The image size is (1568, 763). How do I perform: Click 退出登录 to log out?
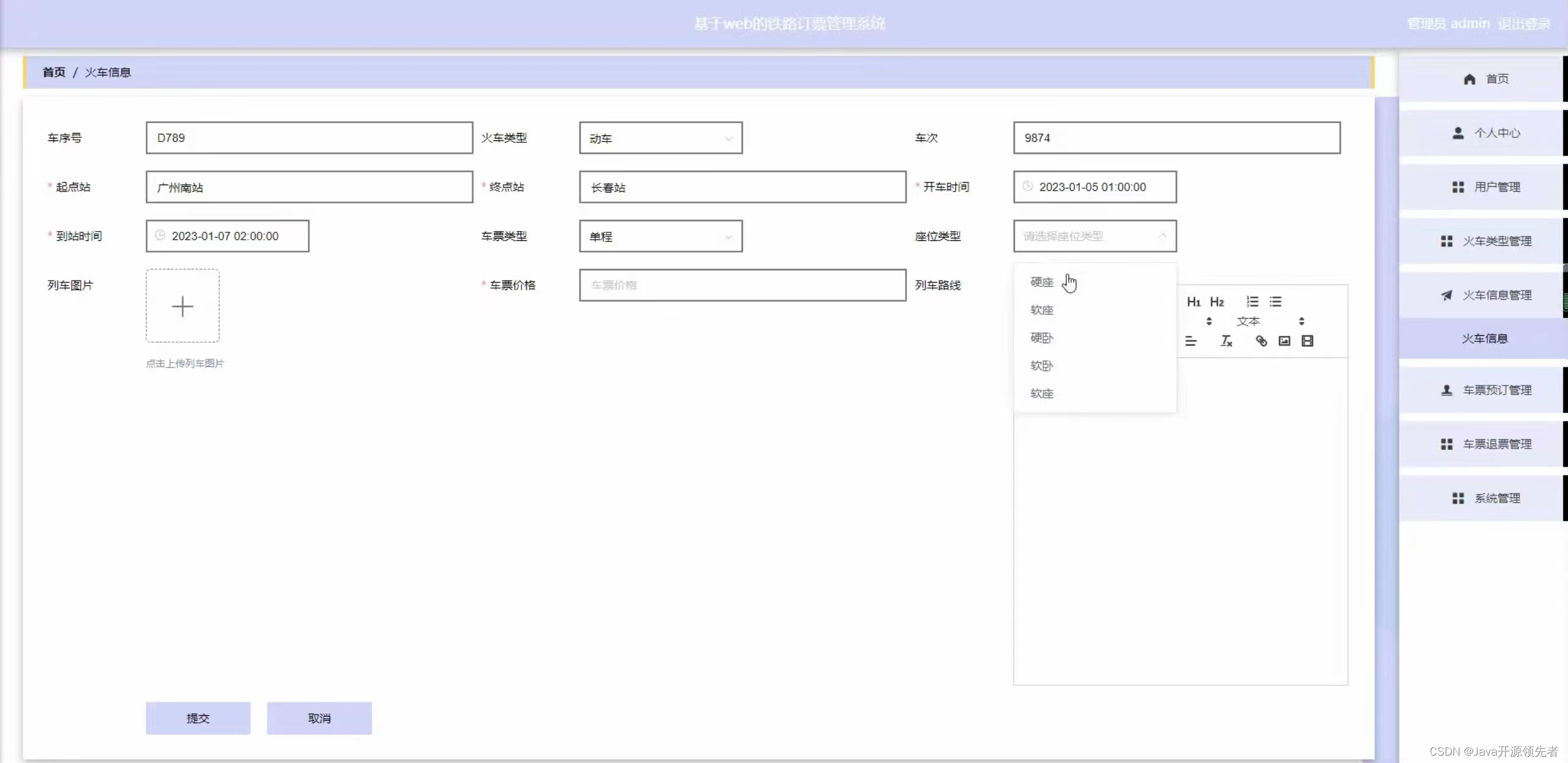[x=1525, y=24]
